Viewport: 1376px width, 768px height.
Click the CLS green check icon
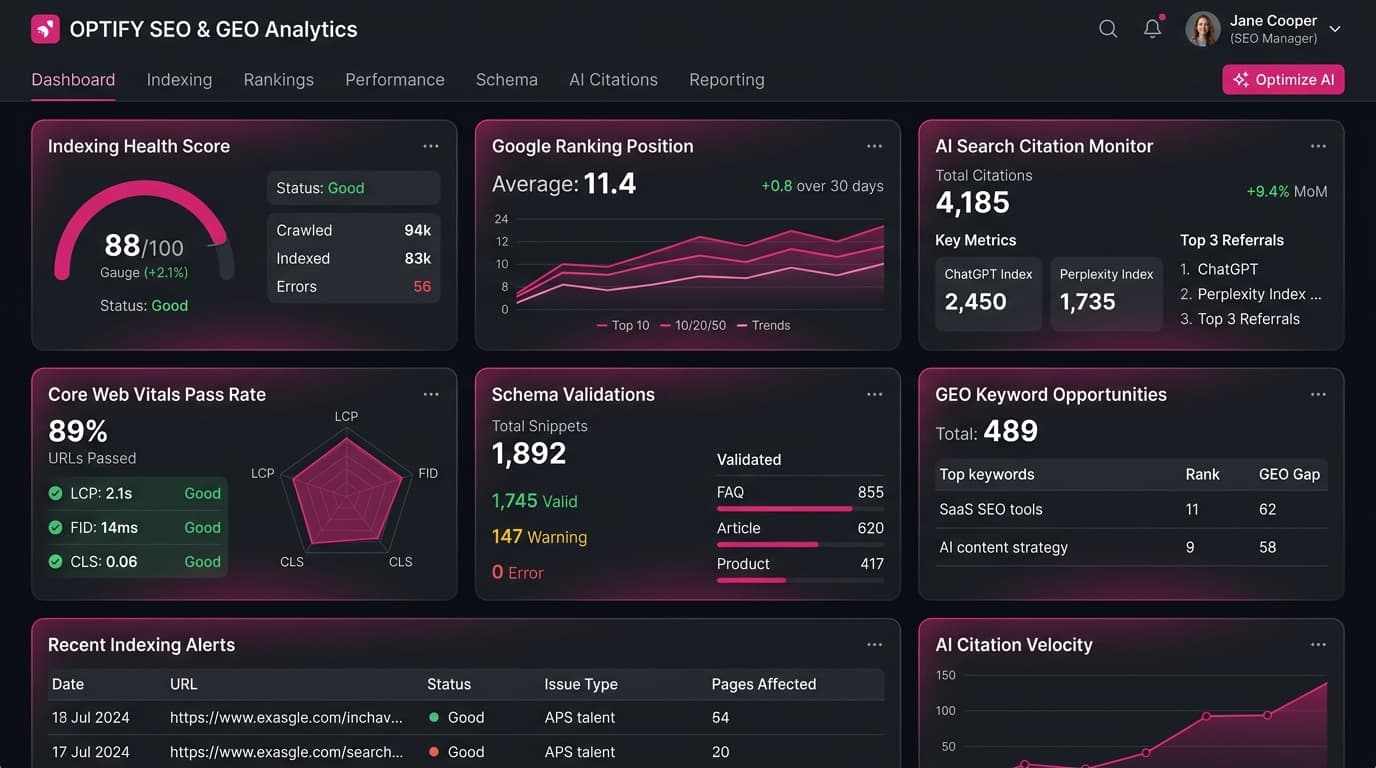click(56, 561)
